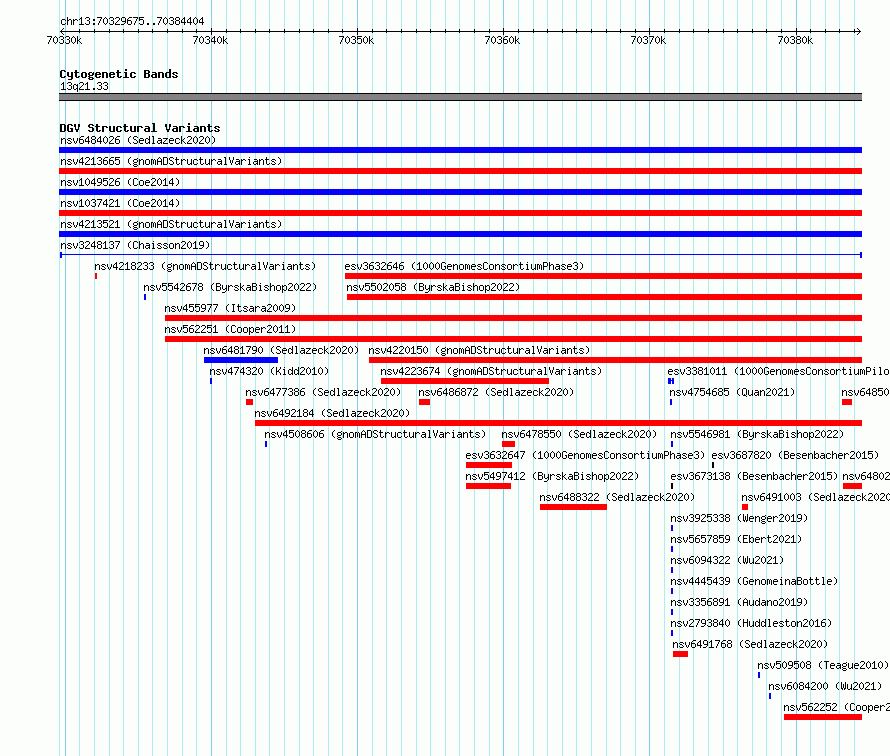Click nsv6084200 (Wu2021) label
This screenshot has height=756, width=890.
click(x=825, y=686)
